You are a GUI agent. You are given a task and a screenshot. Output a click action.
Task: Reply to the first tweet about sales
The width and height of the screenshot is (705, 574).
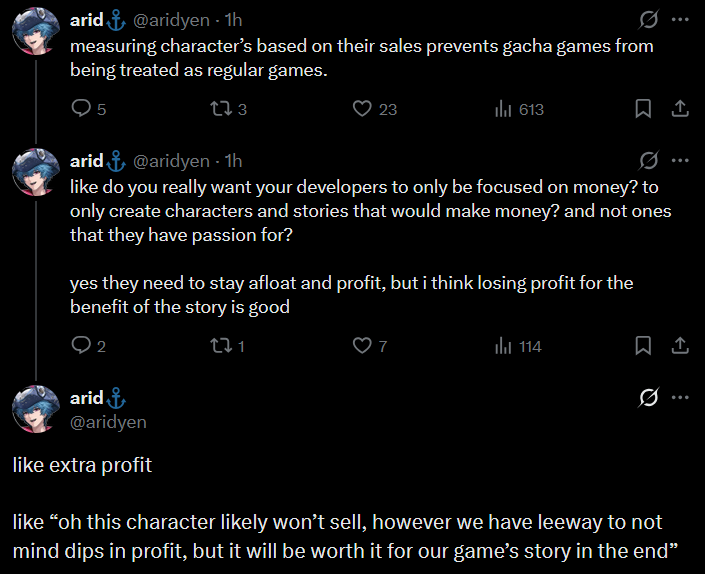coord(81,109)
